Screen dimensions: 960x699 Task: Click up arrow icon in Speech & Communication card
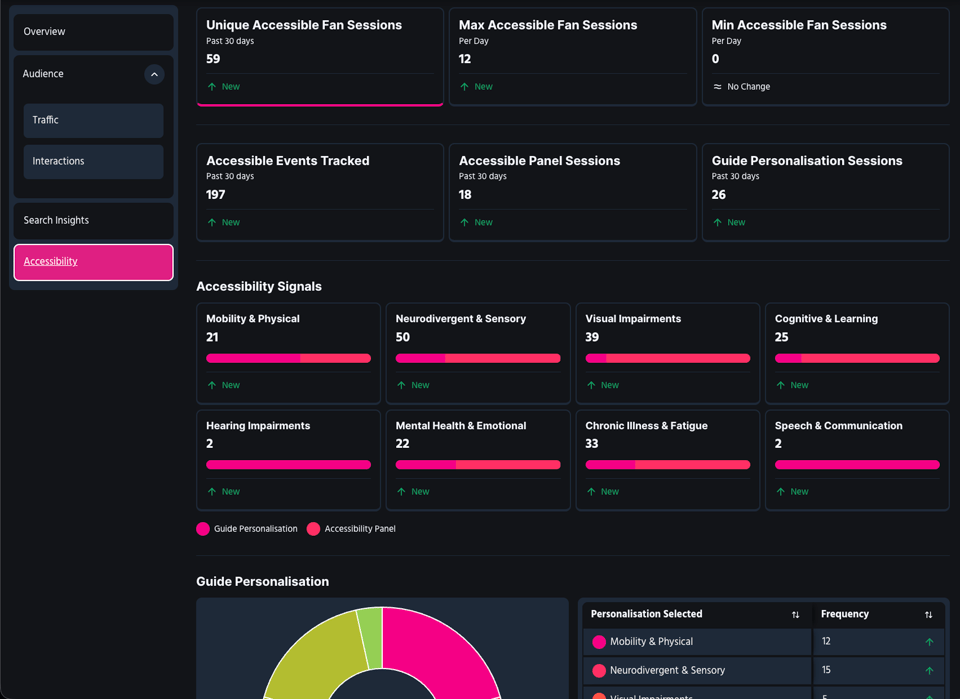(781, 492)
